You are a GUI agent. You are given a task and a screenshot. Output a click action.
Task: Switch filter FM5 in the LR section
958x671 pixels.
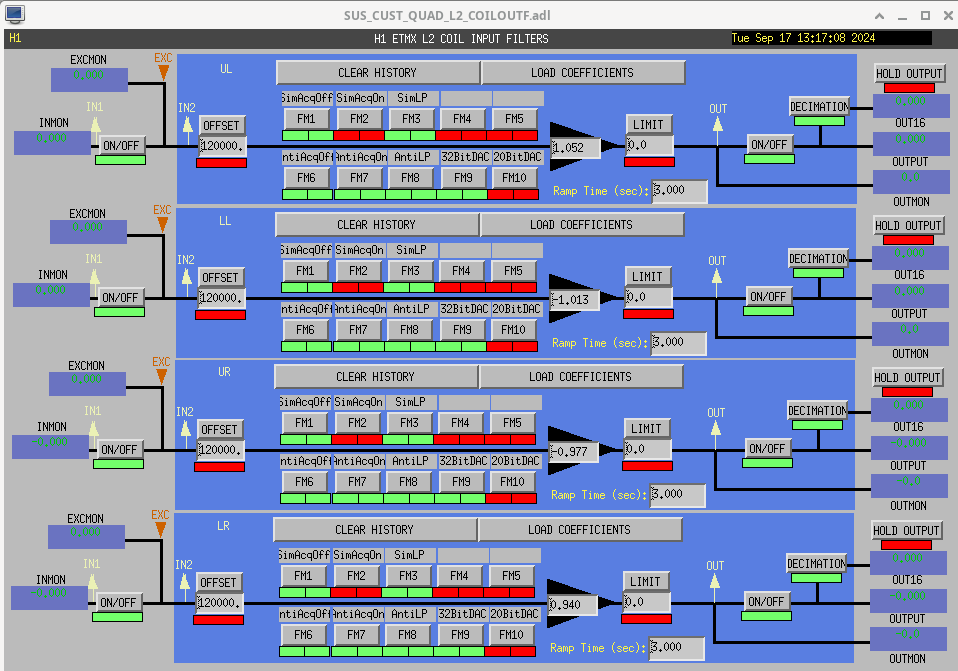tap(511, 576)
